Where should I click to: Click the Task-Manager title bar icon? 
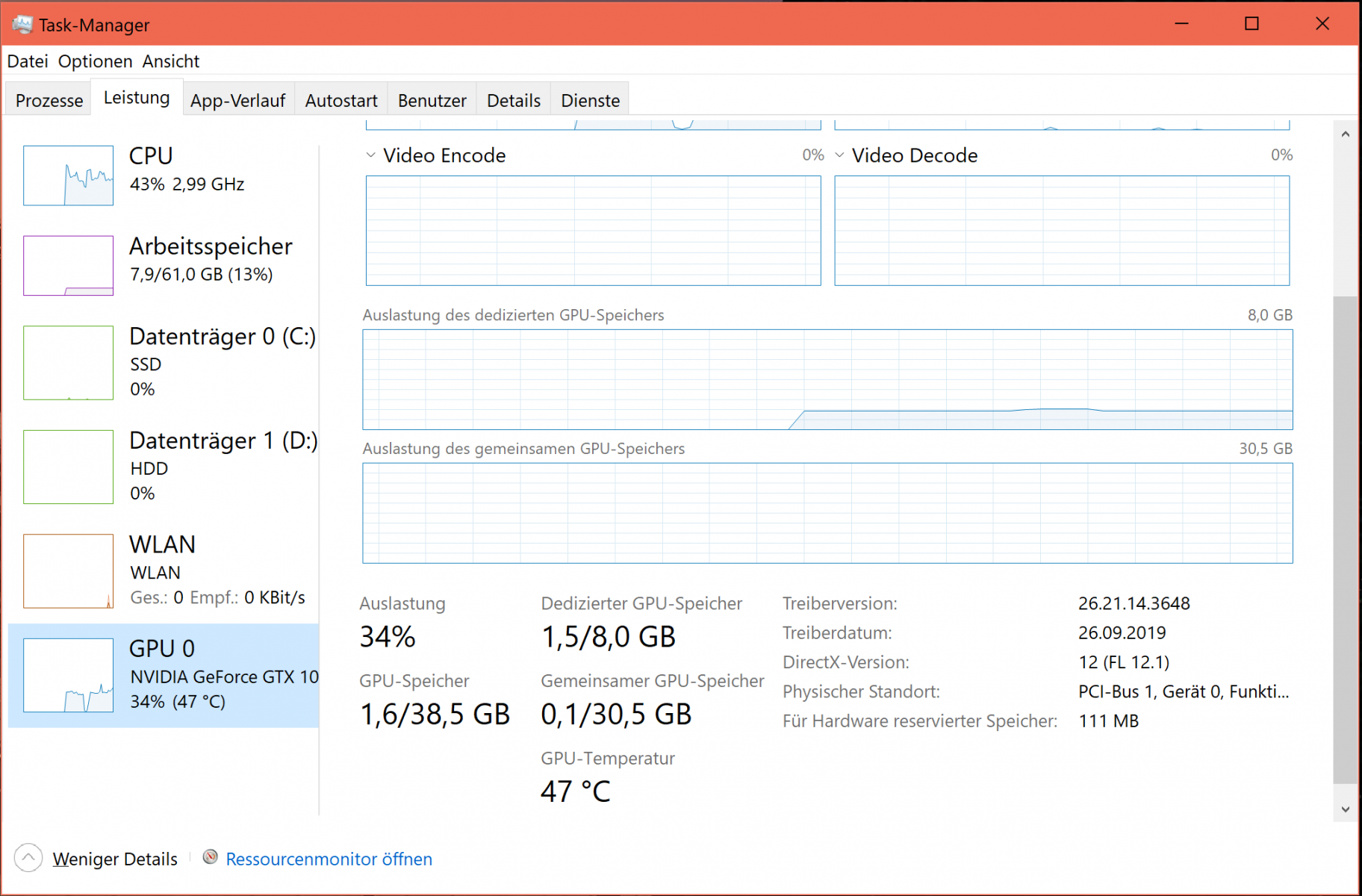coord(22,25)
